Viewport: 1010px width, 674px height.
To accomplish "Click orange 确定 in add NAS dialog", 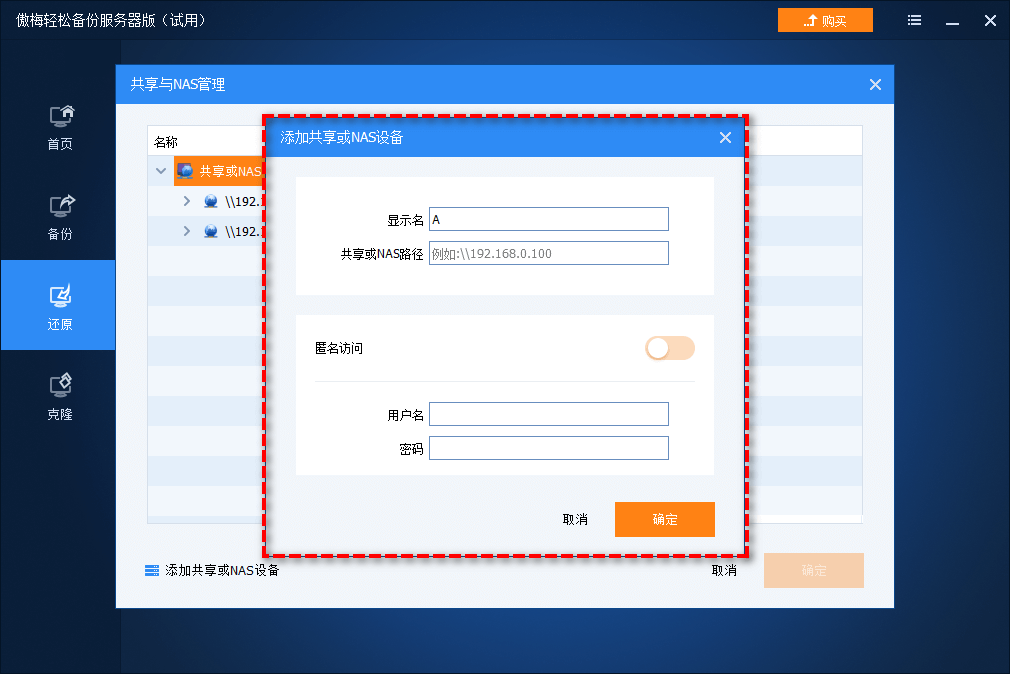I will click(665, 519).
